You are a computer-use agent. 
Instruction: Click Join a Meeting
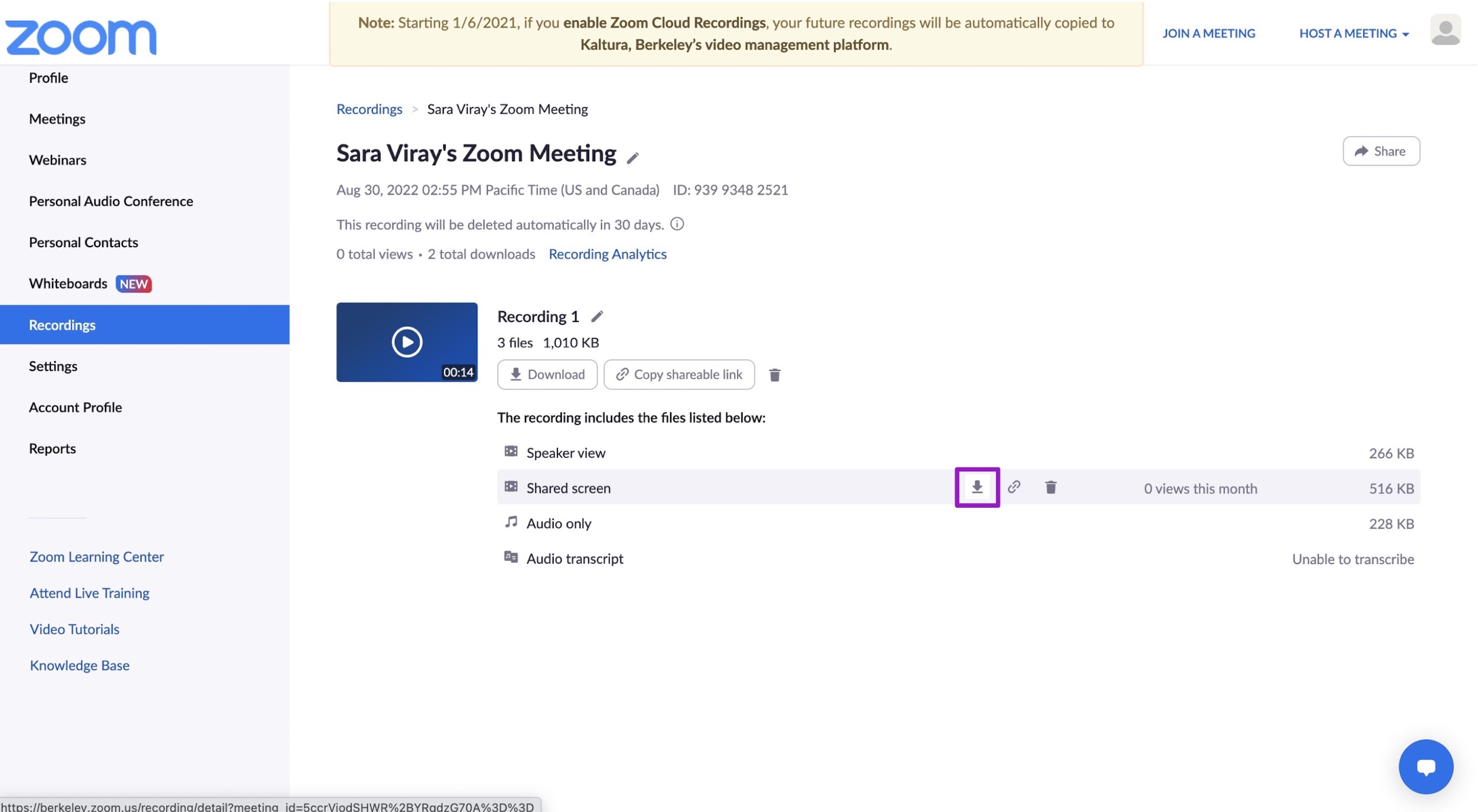pos(1208,33)
